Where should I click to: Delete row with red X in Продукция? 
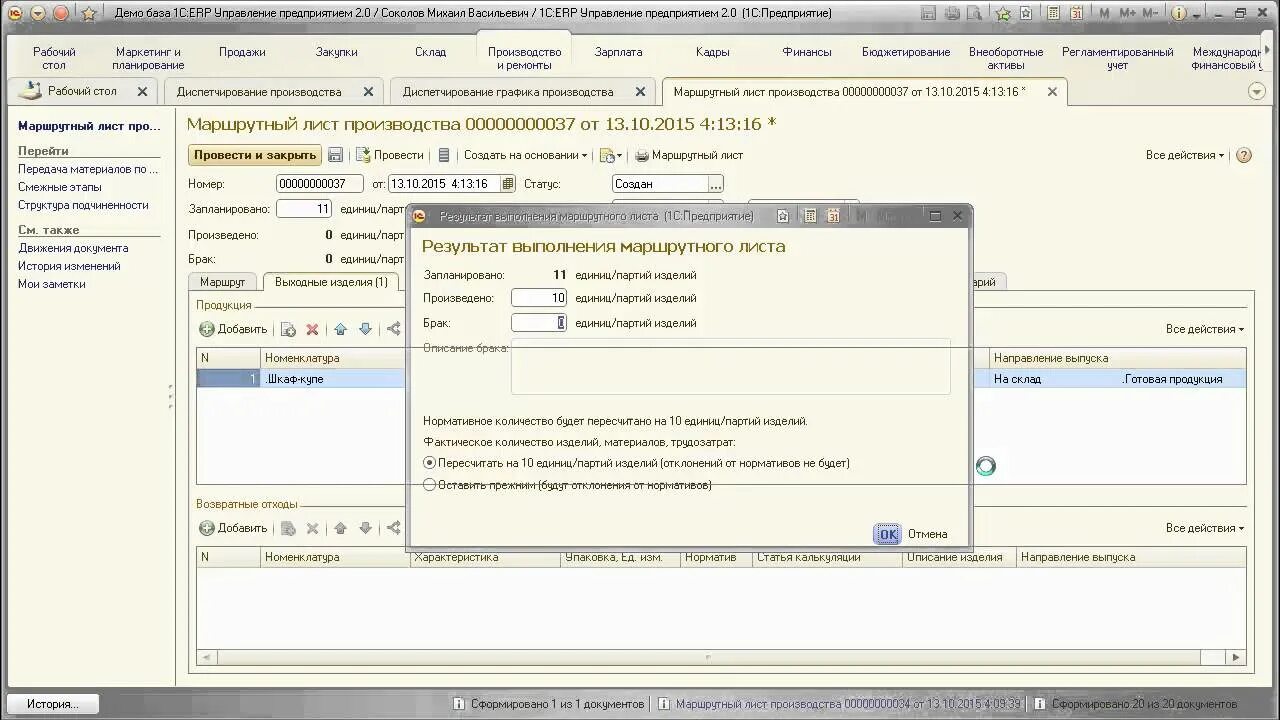click(x=312, y=329)
